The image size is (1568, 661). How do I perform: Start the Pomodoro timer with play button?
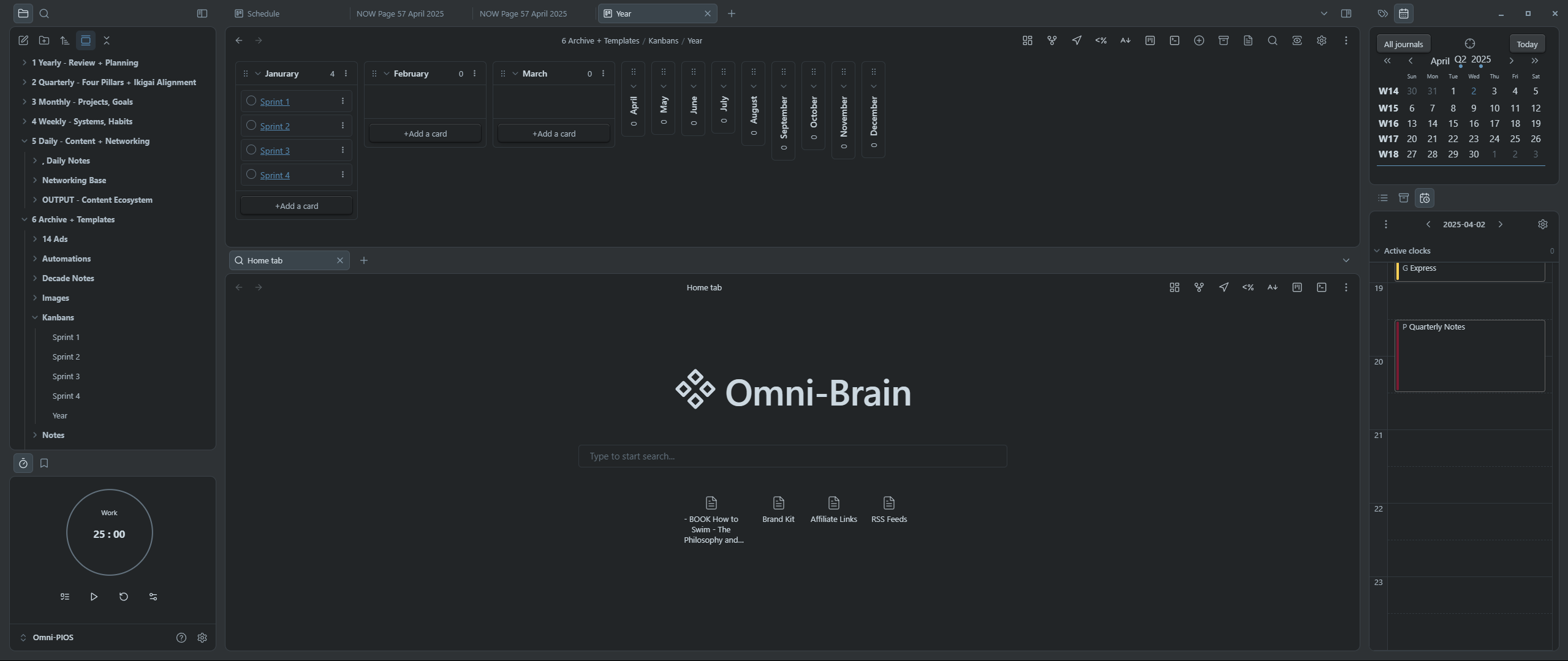tap(94, 597)
